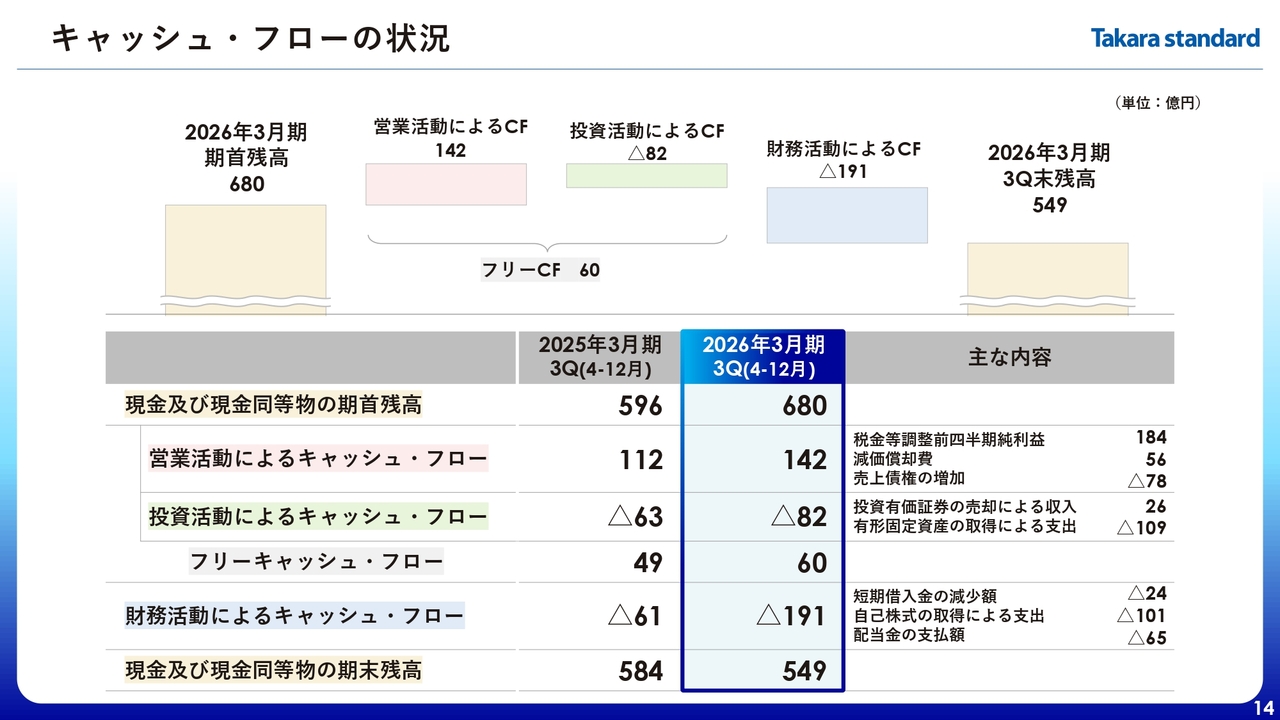1280x720 pixels.
Task: Select the 主な内容 column header
Action: coord(1009,357)
